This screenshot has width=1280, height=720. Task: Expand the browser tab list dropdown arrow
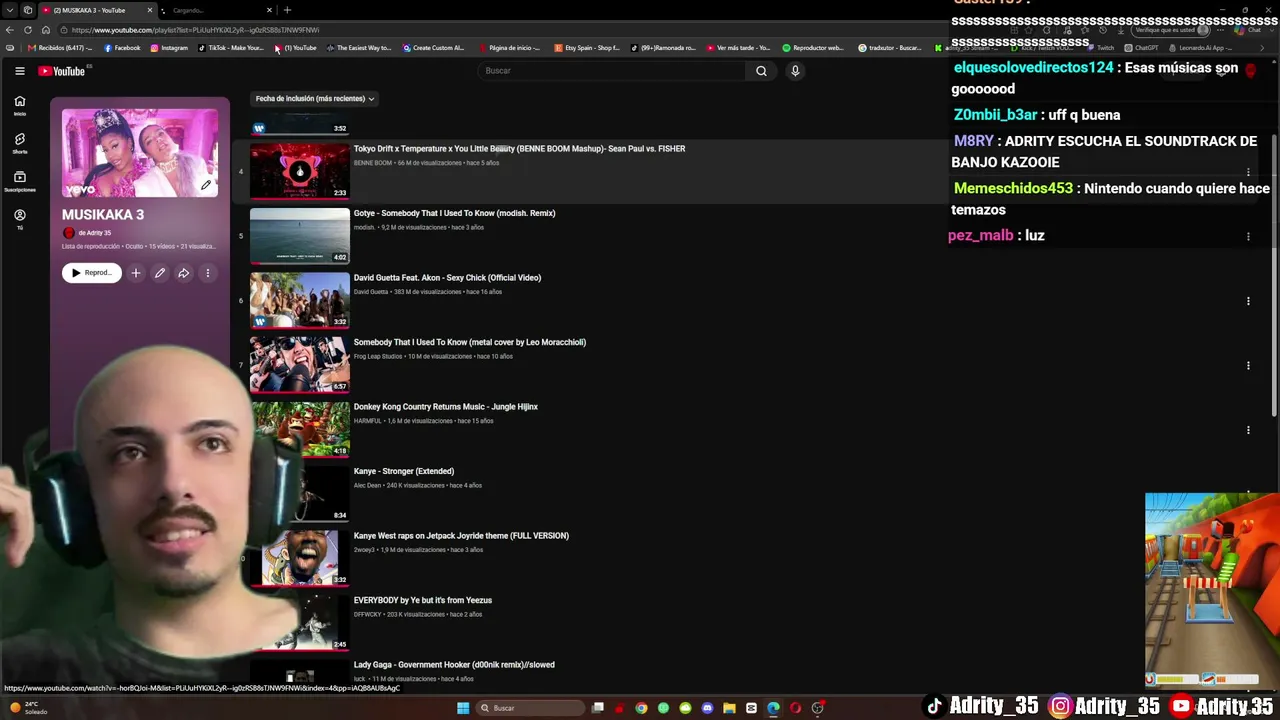point(10,10)
